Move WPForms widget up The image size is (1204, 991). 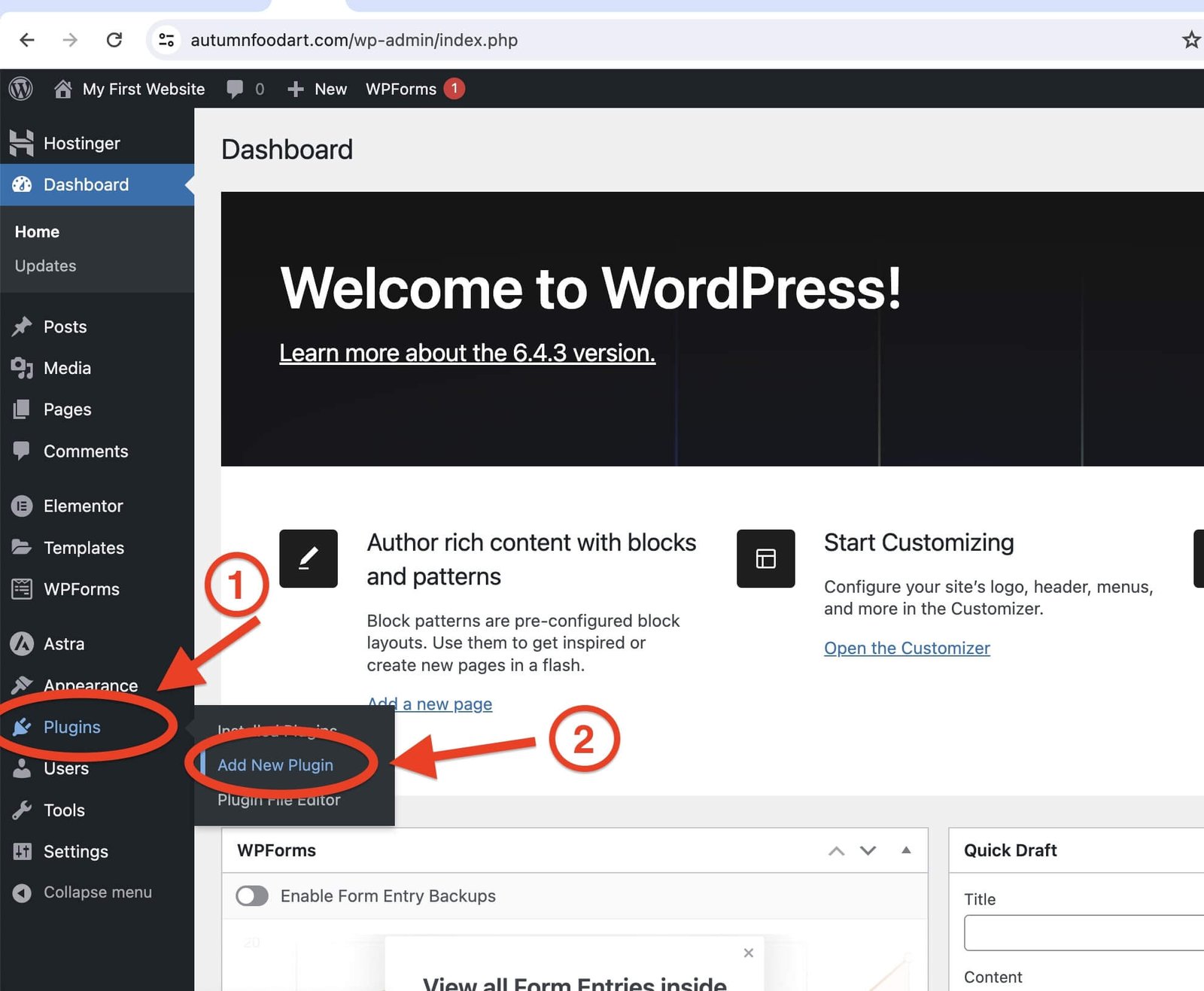pyautogui.click(x=836, y=850)
